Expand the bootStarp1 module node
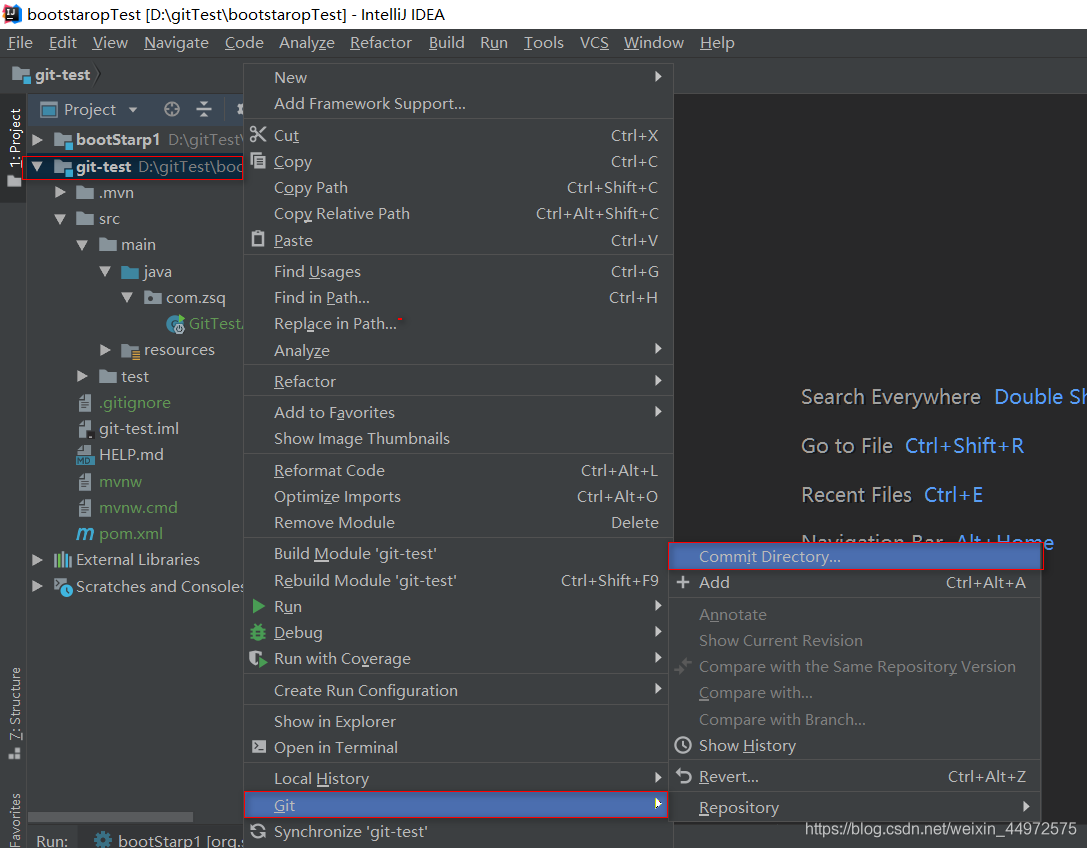Screen dimensions: 1087x848 [38, 139]
